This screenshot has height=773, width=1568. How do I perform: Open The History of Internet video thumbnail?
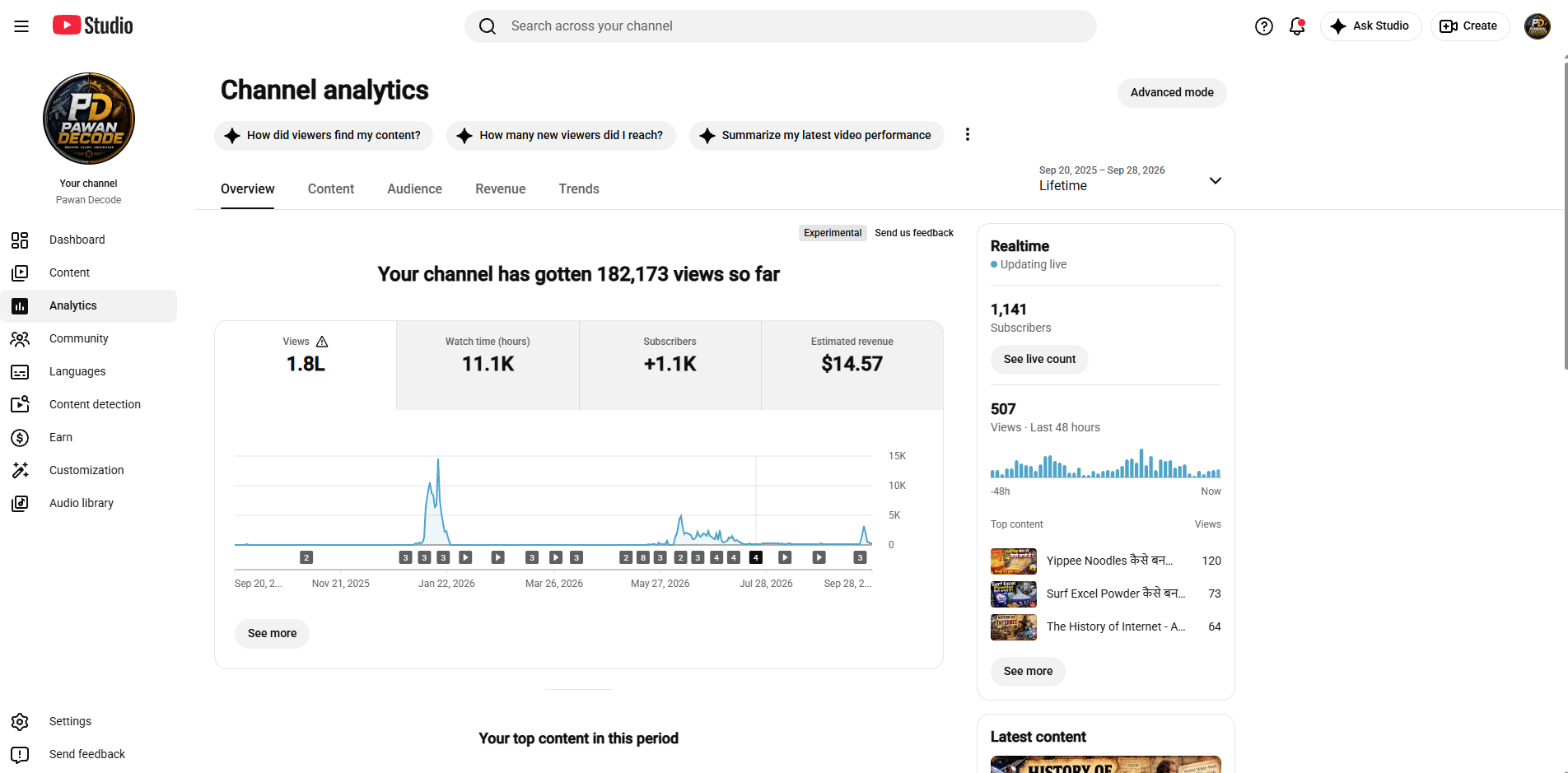(1014, 627)
